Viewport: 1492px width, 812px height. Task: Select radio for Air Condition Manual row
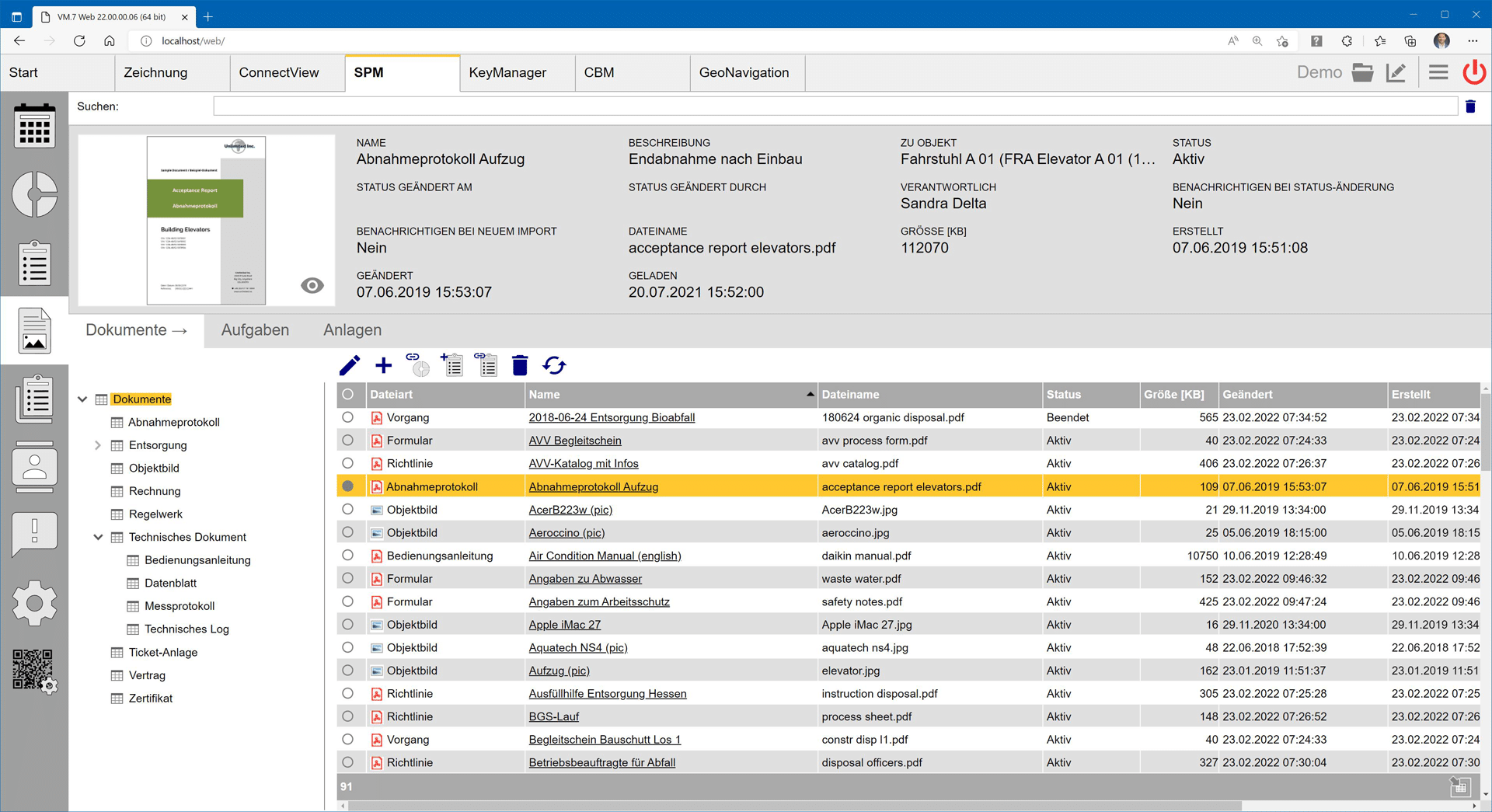tap(347, 555)
